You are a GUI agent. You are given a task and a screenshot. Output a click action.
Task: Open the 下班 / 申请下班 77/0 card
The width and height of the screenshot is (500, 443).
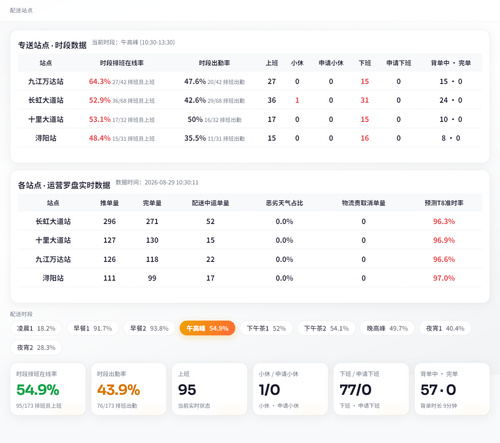(x=371, y=389)
